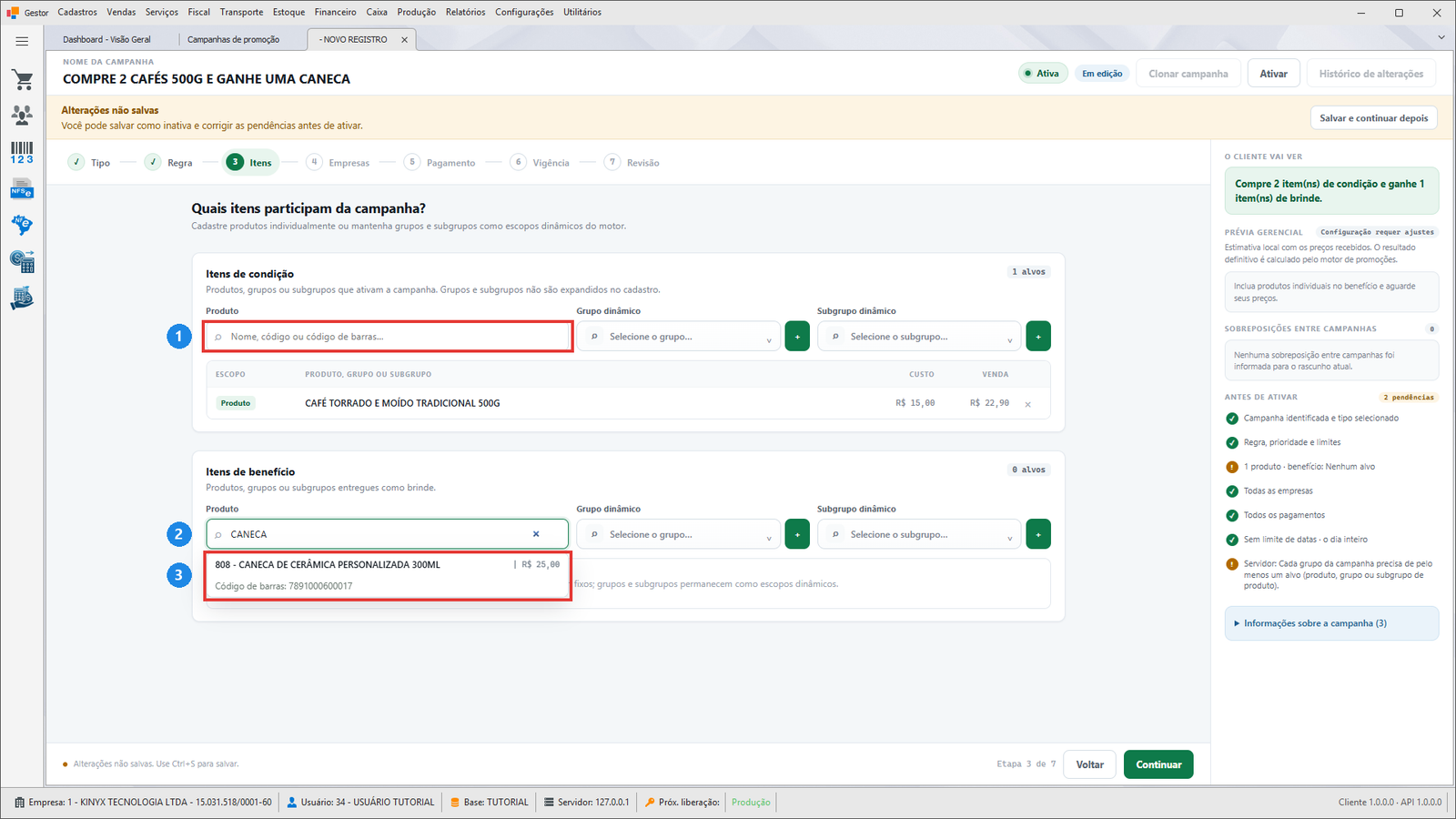Add selected group to benefit items

[797, 534]
